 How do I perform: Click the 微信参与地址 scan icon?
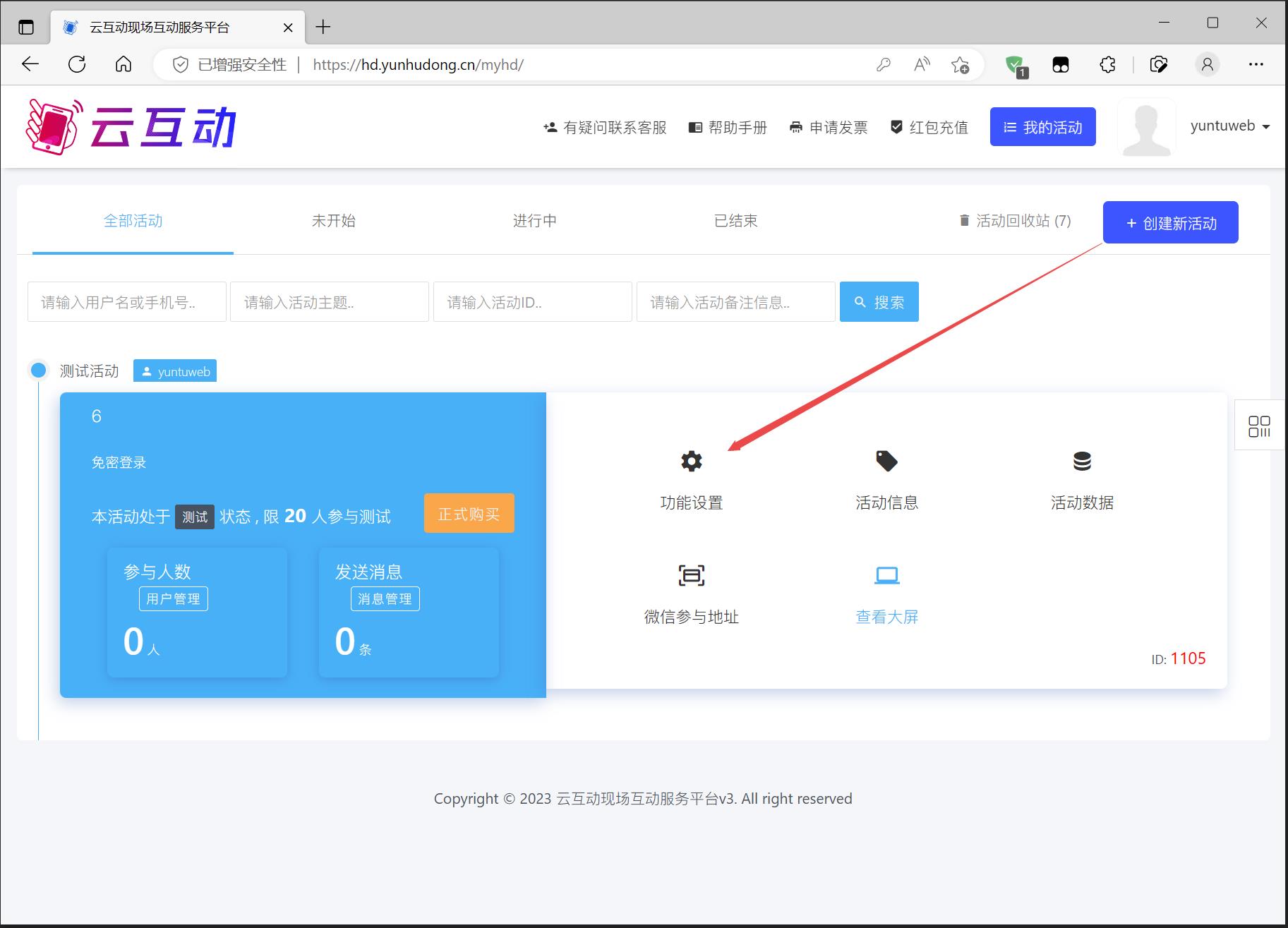tap(691, 575)
